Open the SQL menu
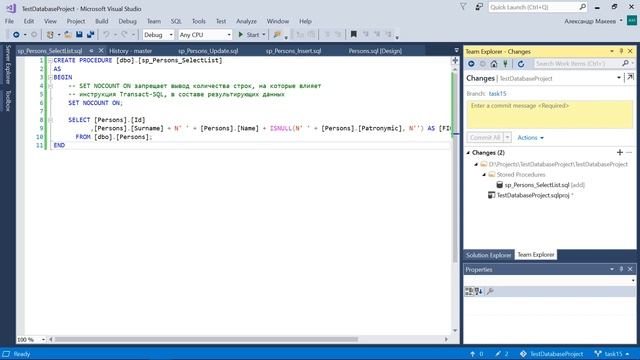 176,21
